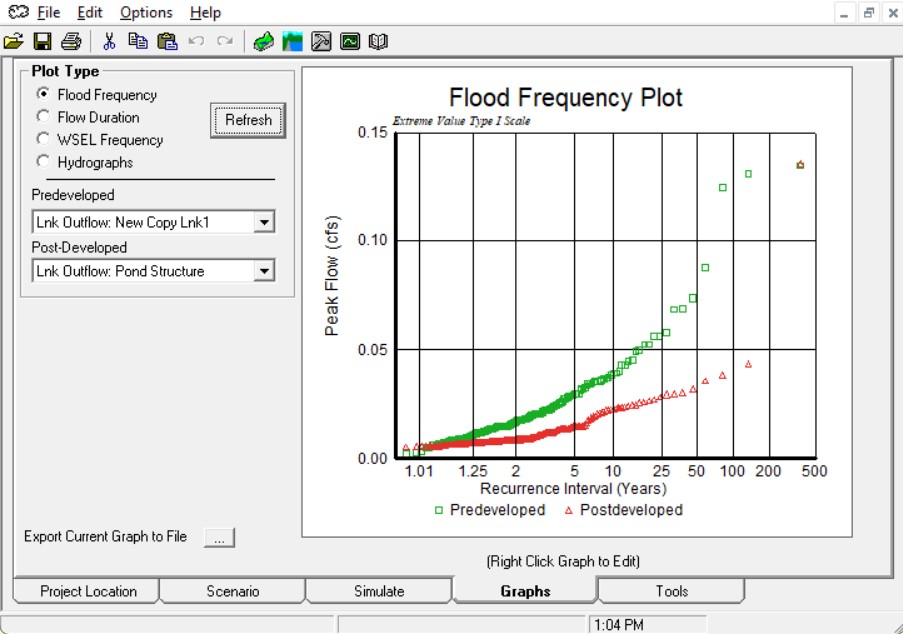Select the Scenario landscape toolbar icon
903x634 pixels.
coord(292,41)
